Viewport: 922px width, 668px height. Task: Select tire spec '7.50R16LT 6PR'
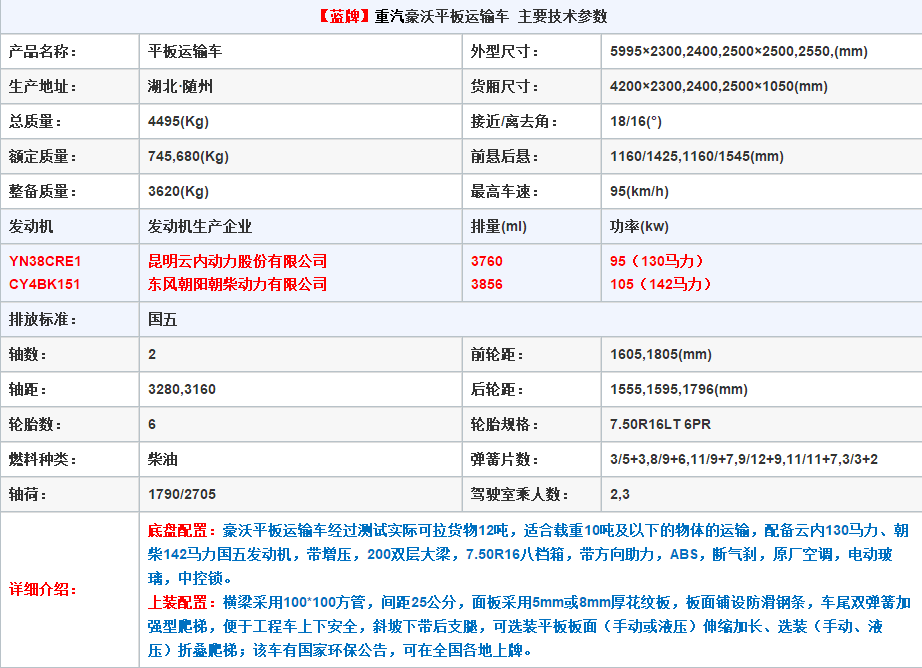tap(660, 425)
